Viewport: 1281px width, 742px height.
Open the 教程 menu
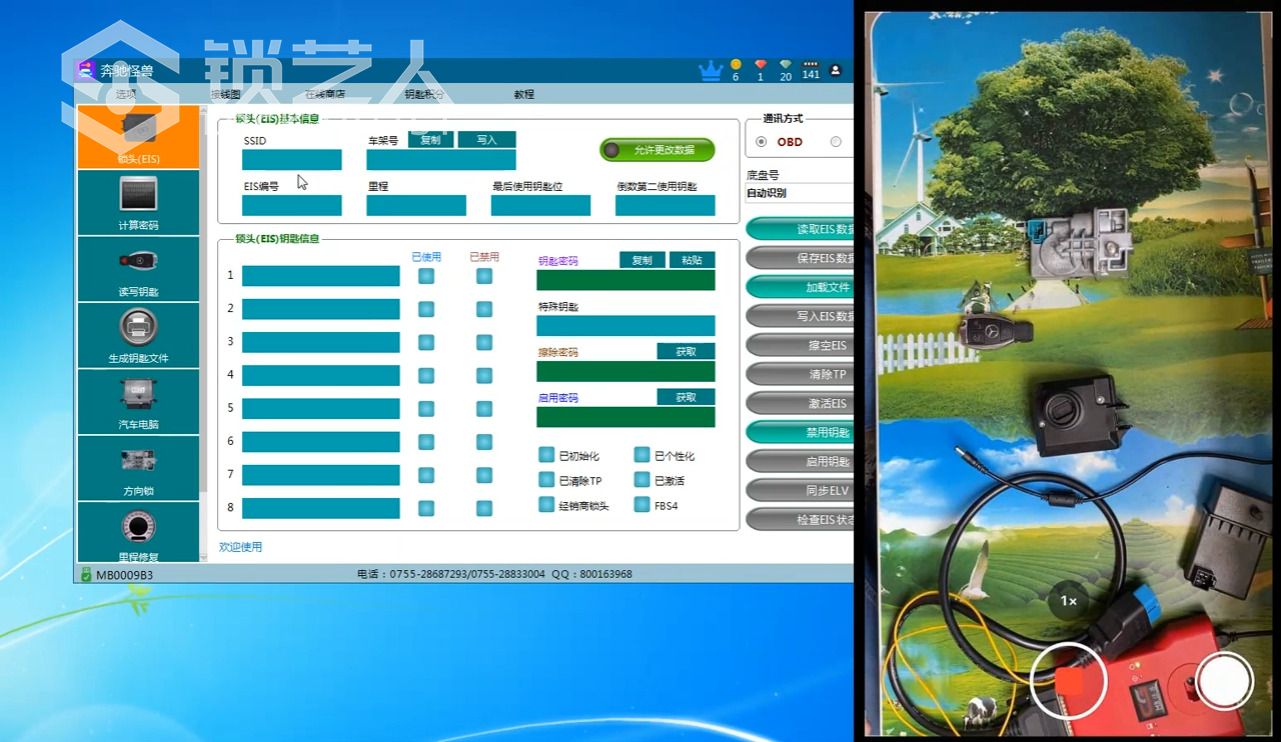pos(524,94)
